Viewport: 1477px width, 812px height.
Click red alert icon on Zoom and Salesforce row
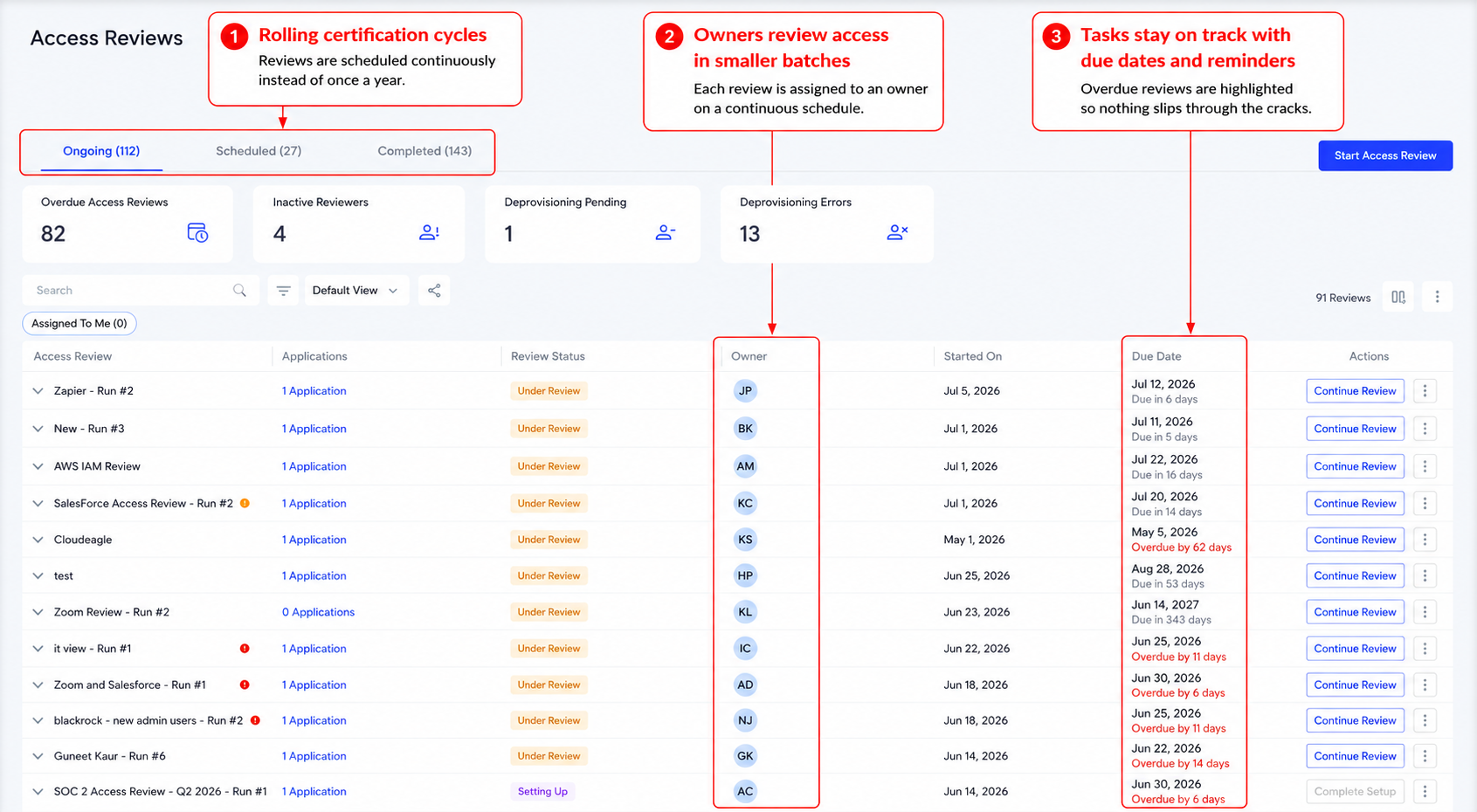pos(245,685)
